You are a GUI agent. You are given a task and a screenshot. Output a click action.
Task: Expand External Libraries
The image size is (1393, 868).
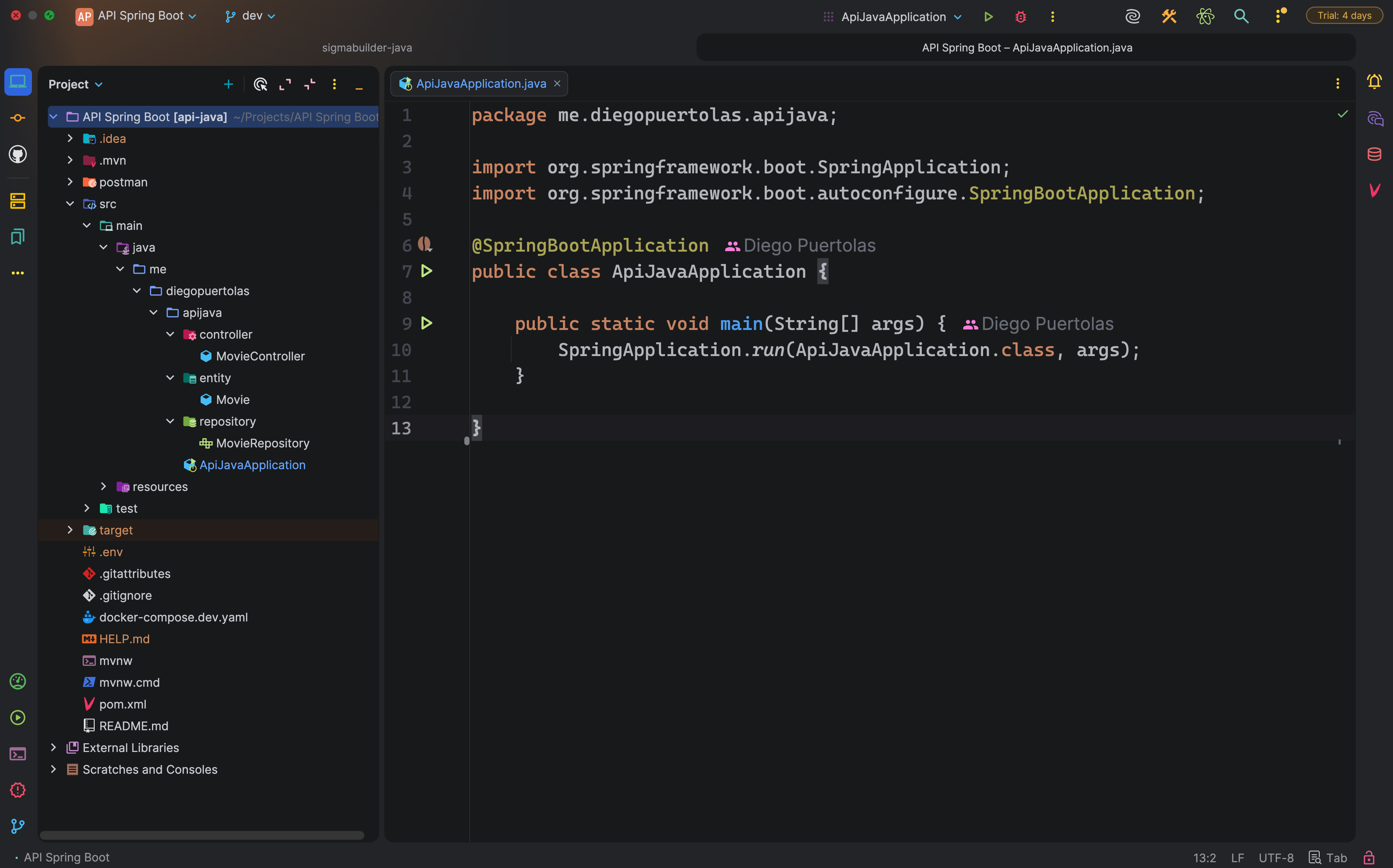(x=53, y=748)
